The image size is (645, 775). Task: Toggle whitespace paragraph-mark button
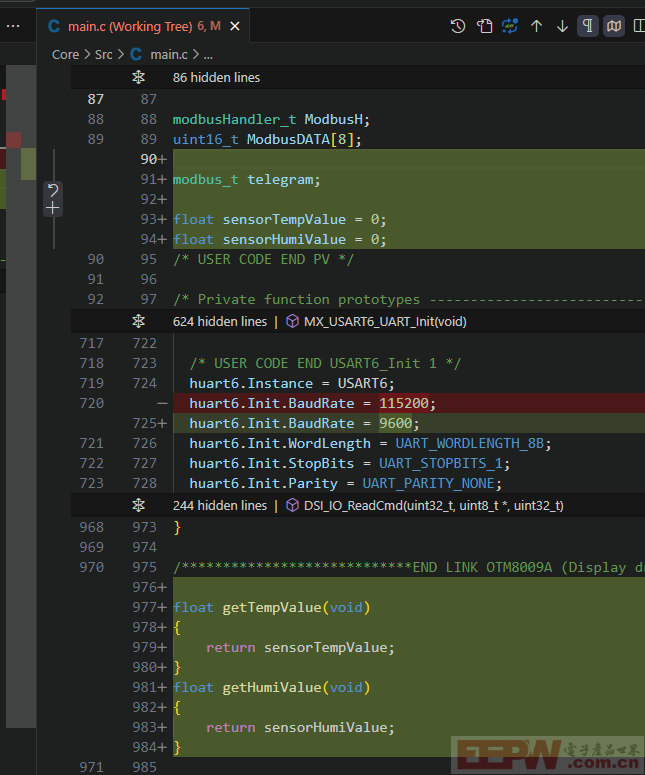pyautogui.click(x=588, y=26)
